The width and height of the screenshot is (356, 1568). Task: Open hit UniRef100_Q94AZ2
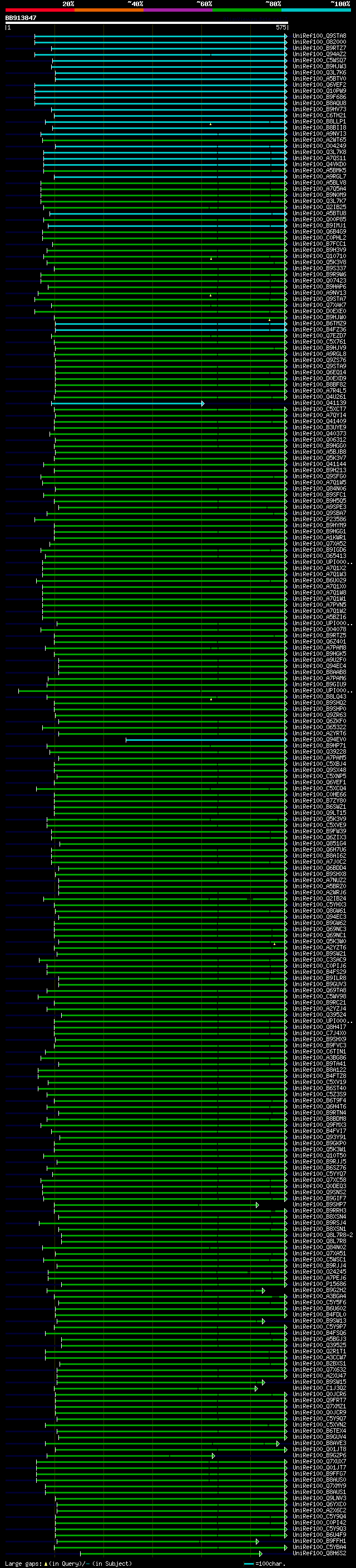319,54
